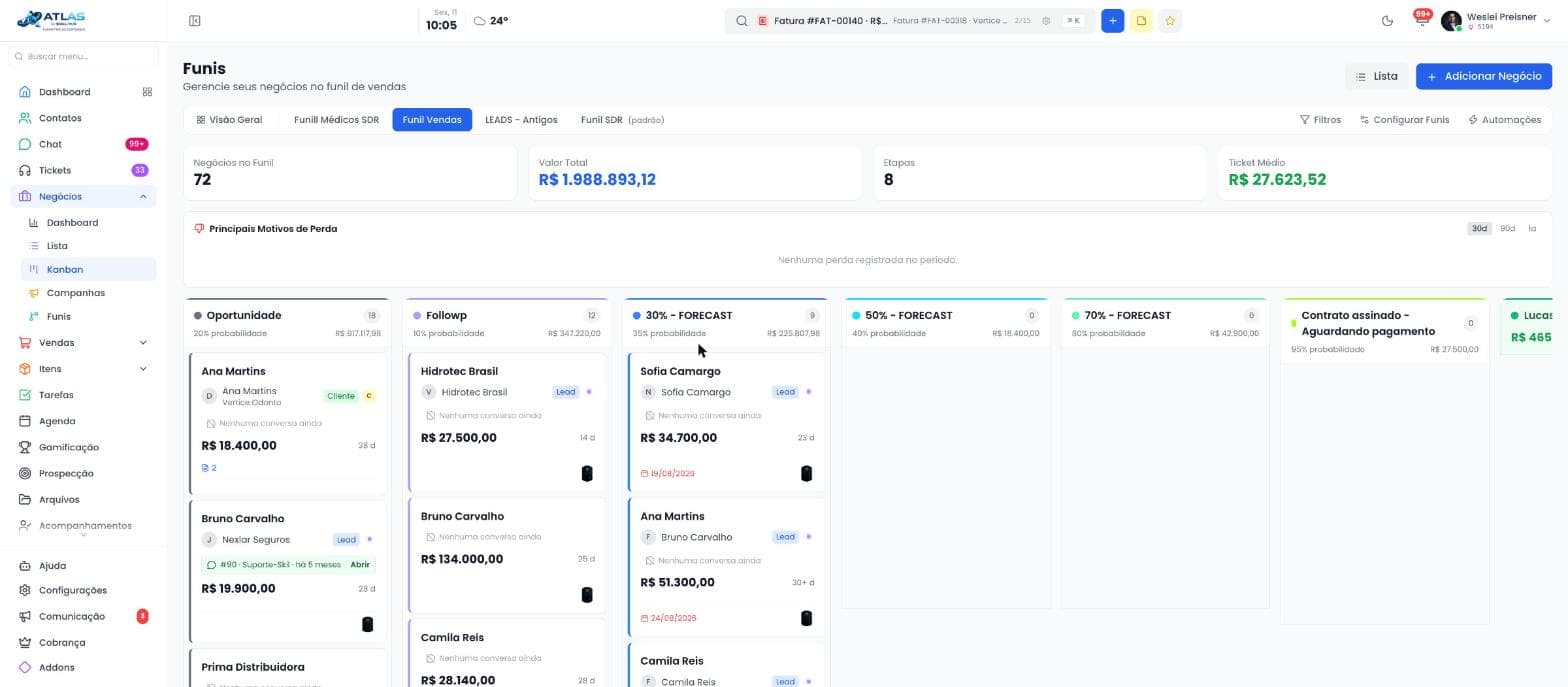The image size is (1568, 687).
Task: Select 90d loss period
Action: coord(1507,229)
